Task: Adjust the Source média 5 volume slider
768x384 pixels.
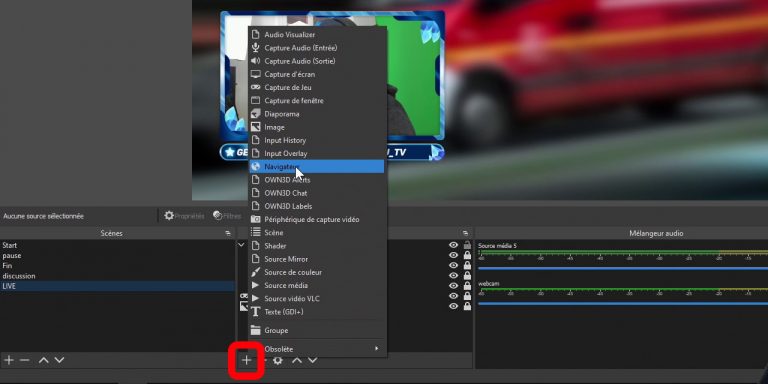Action: click(x=623, y=268)
